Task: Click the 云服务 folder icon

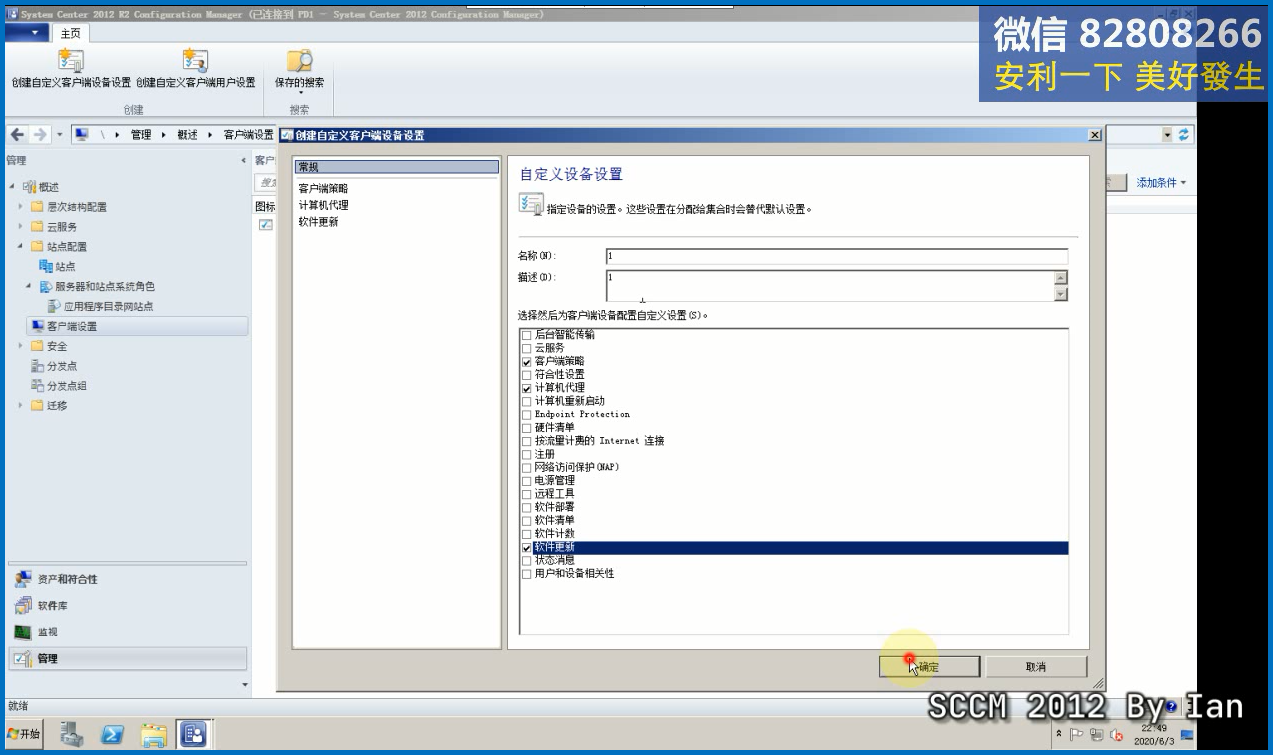Action: click(38, 227)
